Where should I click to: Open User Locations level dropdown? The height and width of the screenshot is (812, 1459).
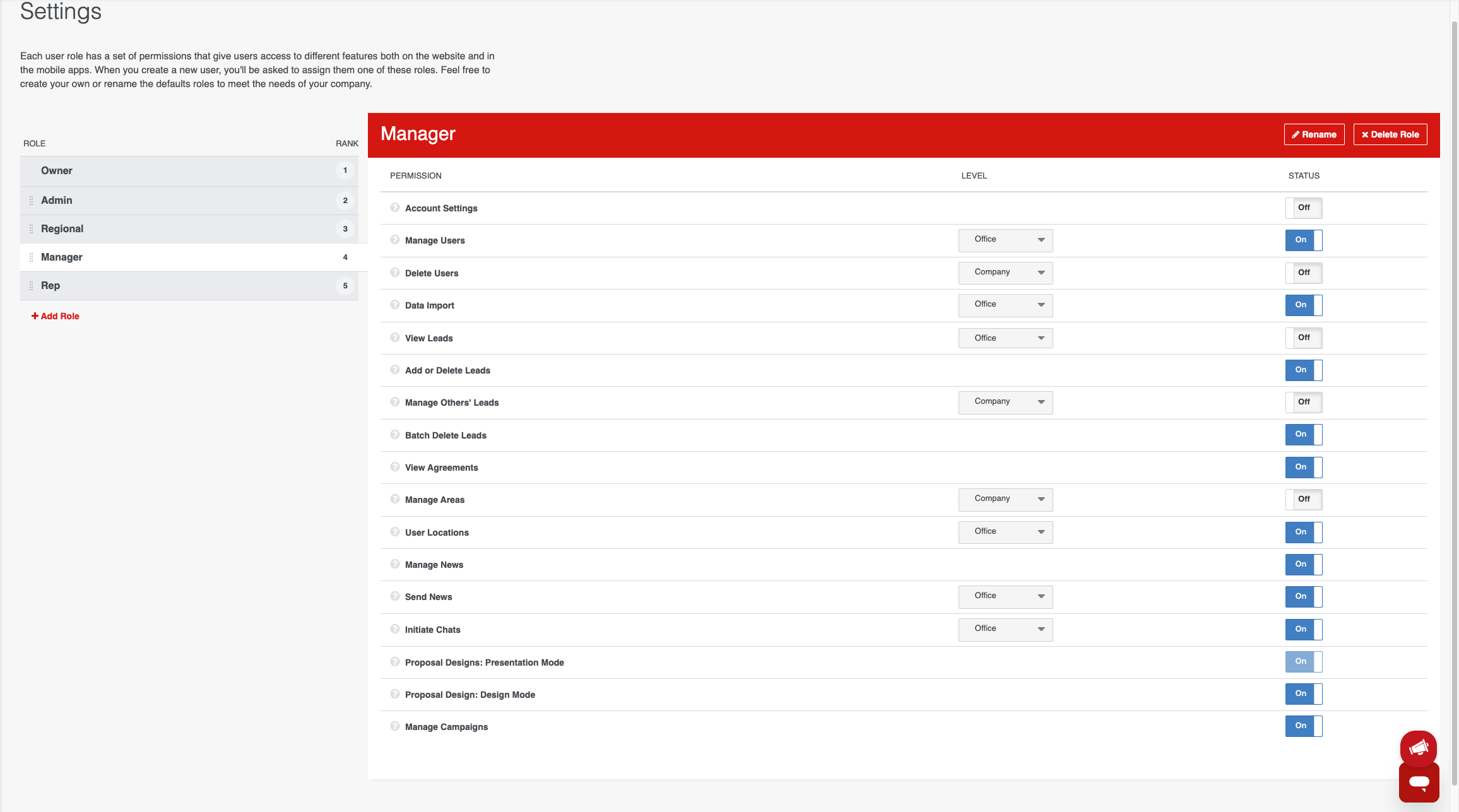1005,532
